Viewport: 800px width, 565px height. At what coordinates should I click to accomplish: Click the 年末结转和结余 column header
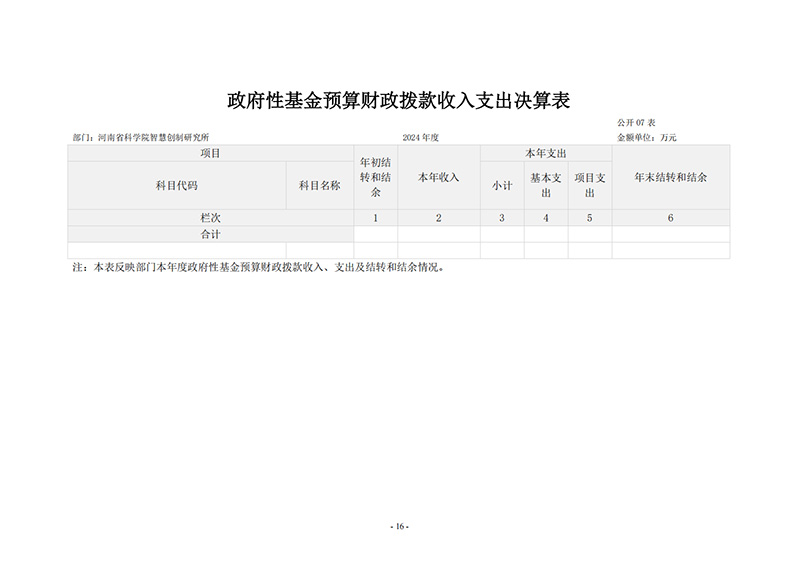670,177
